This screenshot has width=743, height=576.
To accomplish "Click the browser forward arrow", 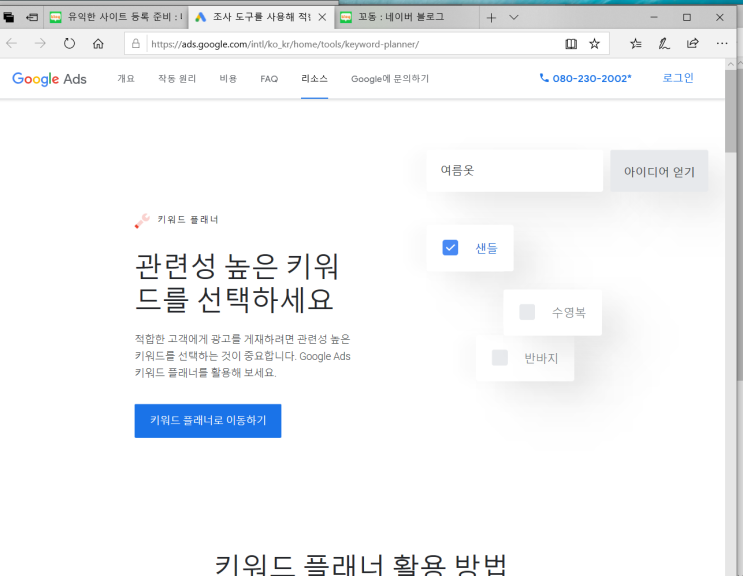I will pyautogui.click(x=40, y=44).
